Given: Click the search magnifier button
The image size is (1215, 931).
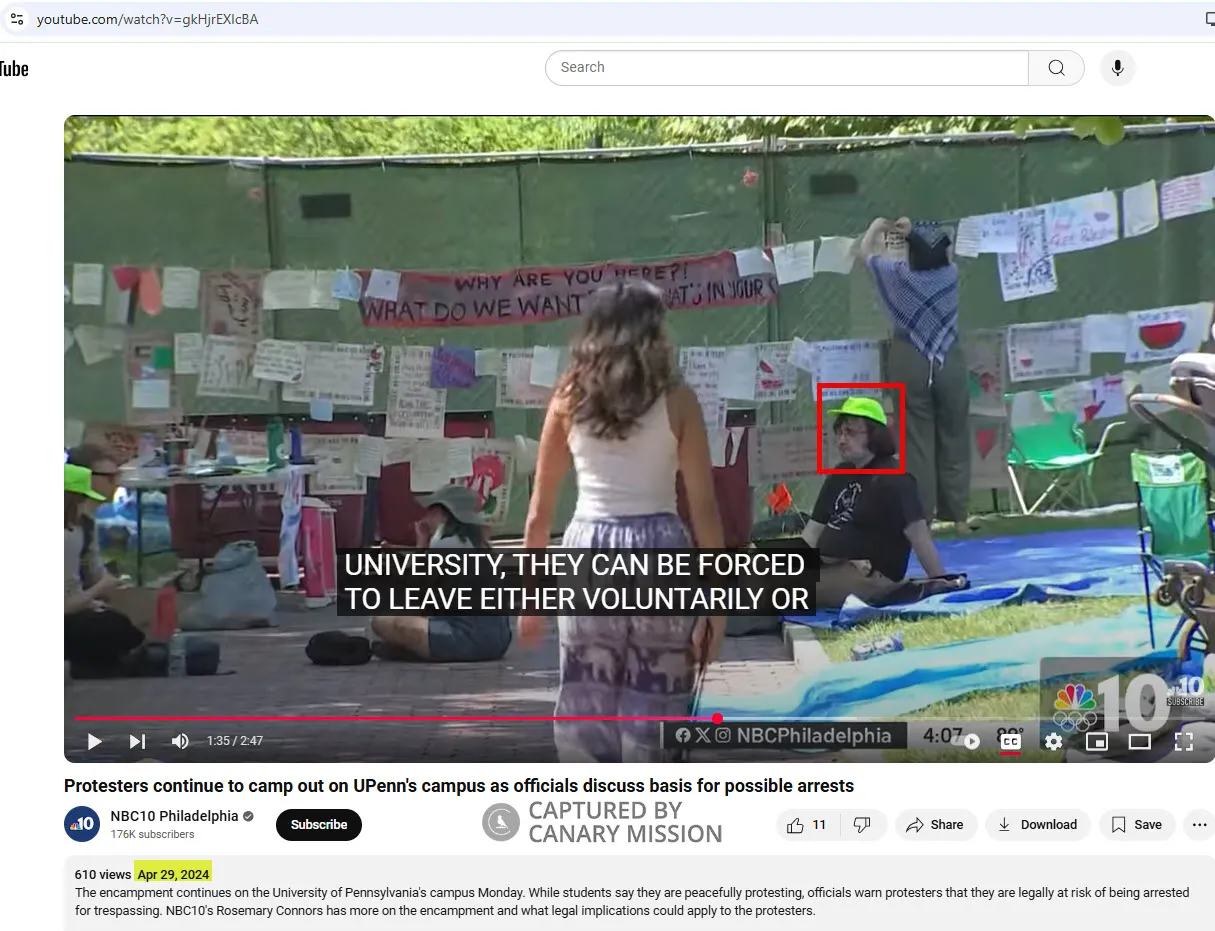Looking at the screenshot, I should click(1056, 68).
